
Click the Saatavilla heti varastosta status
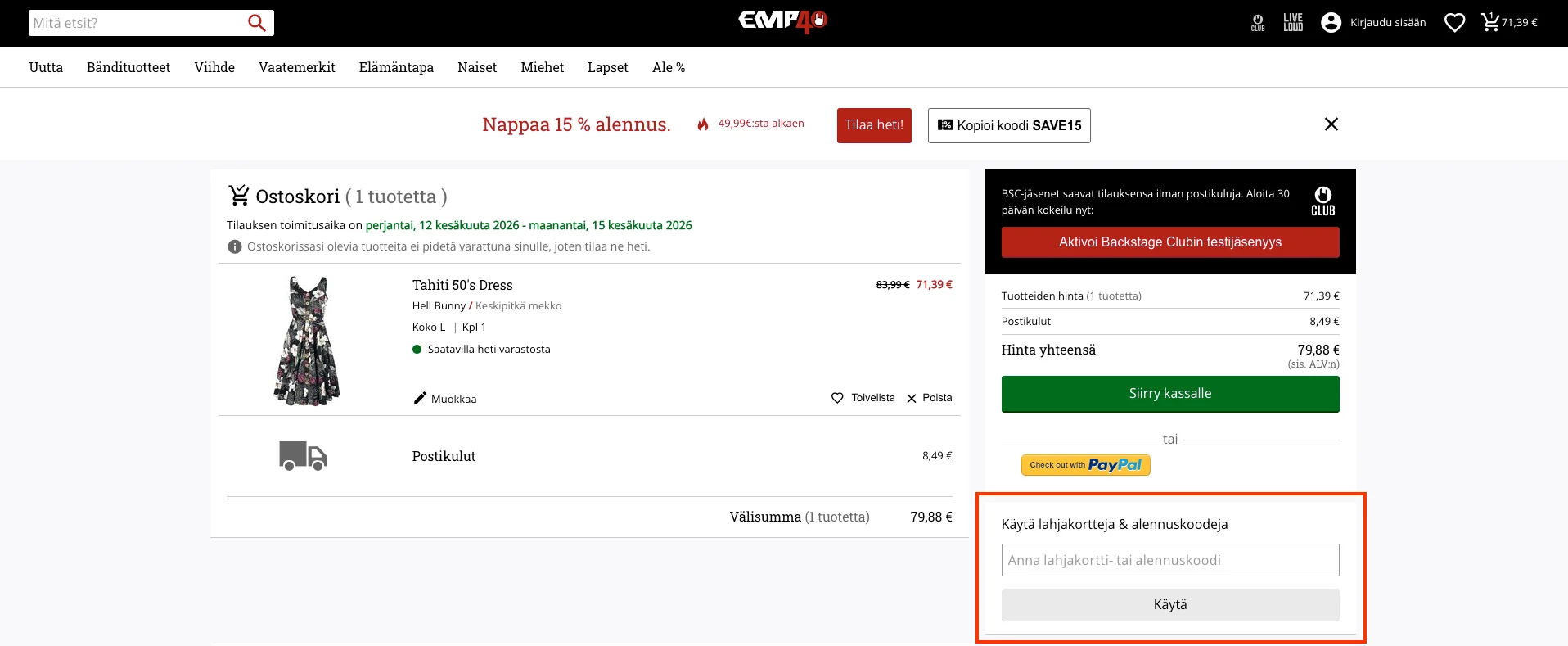(489, 349)
